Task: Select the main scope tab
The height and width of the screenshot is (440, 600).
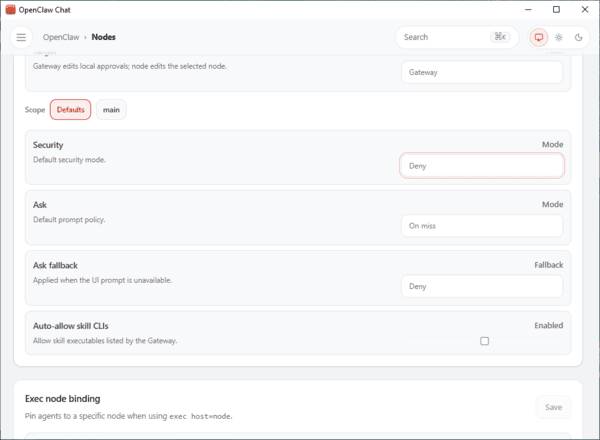Action: [x=111, y=109]
